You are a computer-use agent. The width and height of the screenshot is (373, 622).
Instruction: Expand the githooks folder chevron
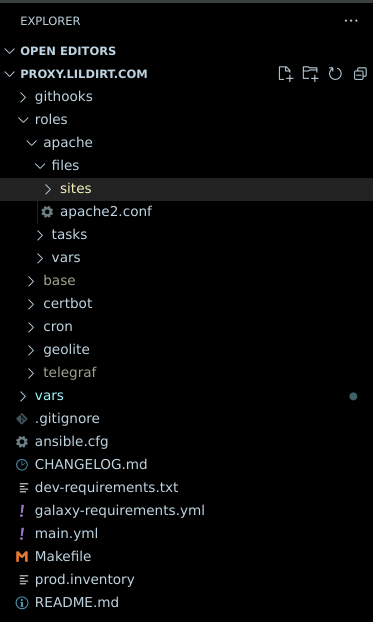(23, 97)
